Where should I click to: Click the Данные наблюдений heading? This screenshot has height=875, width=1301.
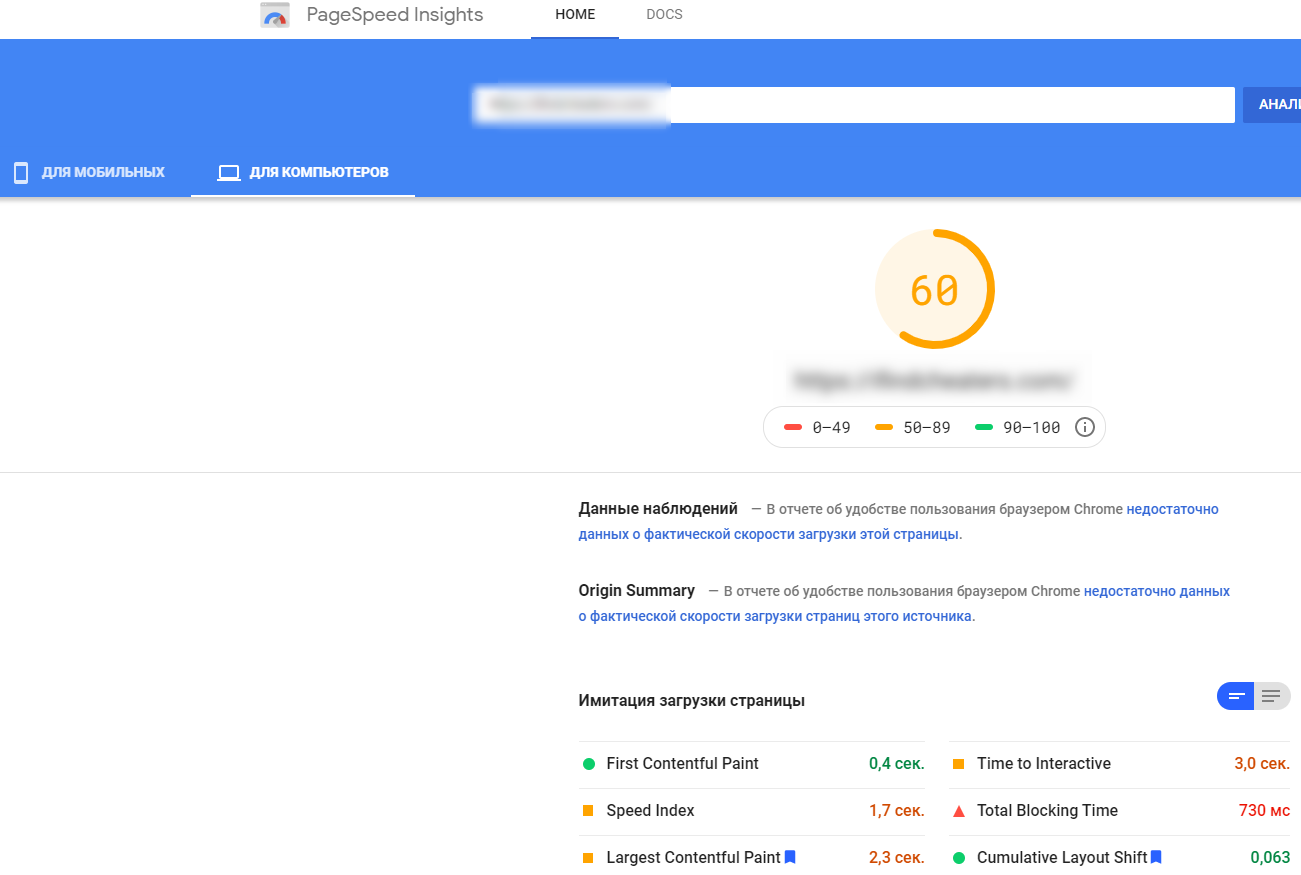(x=658, y=509)
